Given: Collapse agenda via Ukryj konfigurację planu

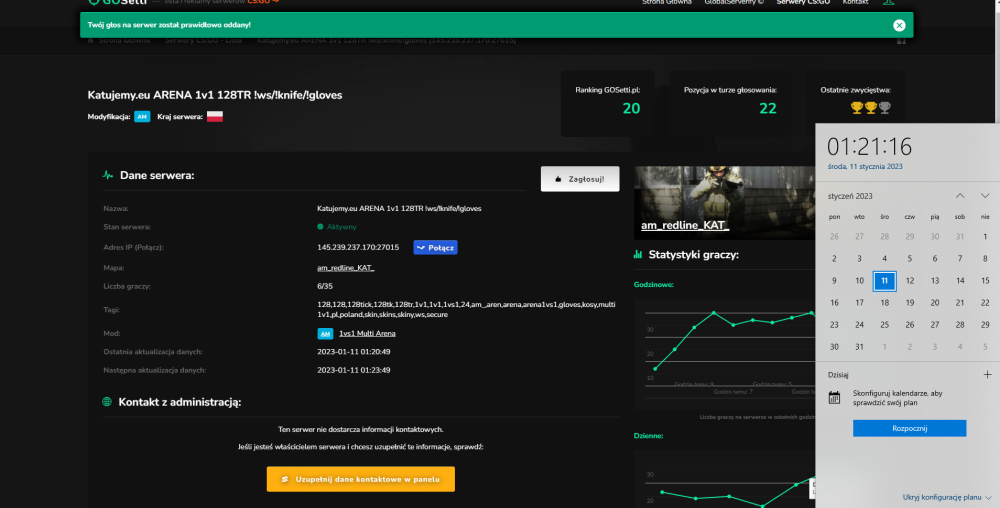Looking at the screenshot, I should (946, 497).
